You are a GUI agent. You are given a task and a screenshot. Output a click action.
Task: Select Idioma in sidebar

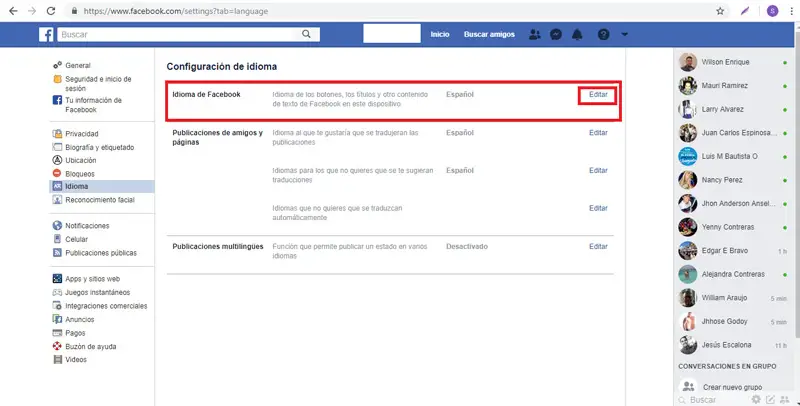pyautogui.click(x=102, y=186)
